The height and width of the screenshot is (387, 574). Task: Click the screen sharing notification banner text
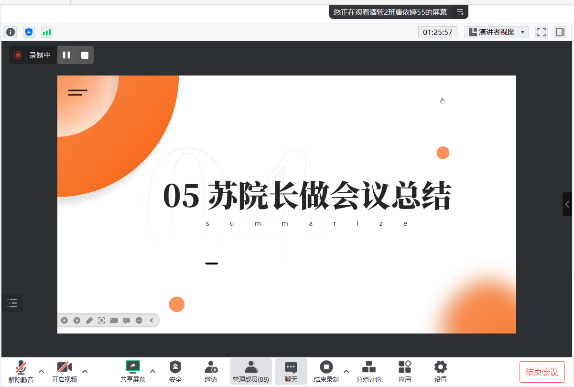[390, 12]
